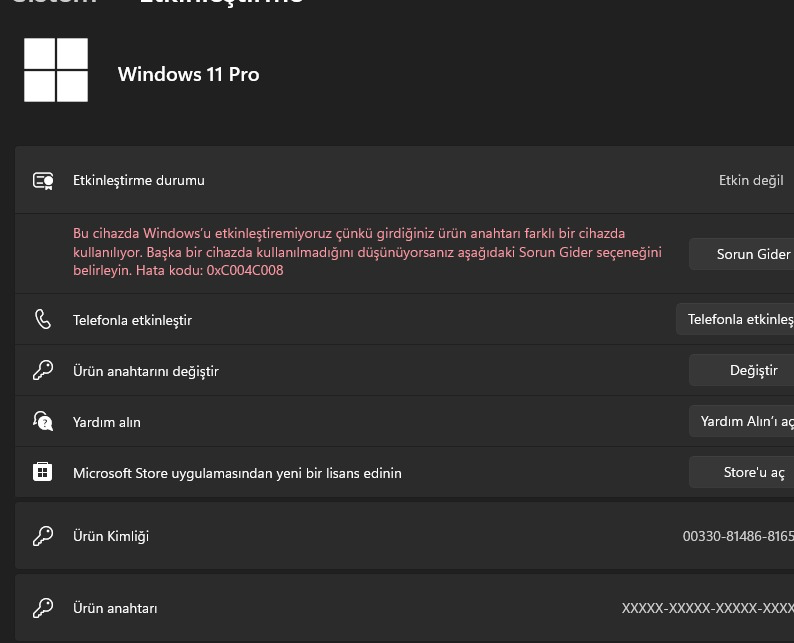Click the product ID value 00330-81486
Screen dimensions: 794x643
(x=738, y=536)
